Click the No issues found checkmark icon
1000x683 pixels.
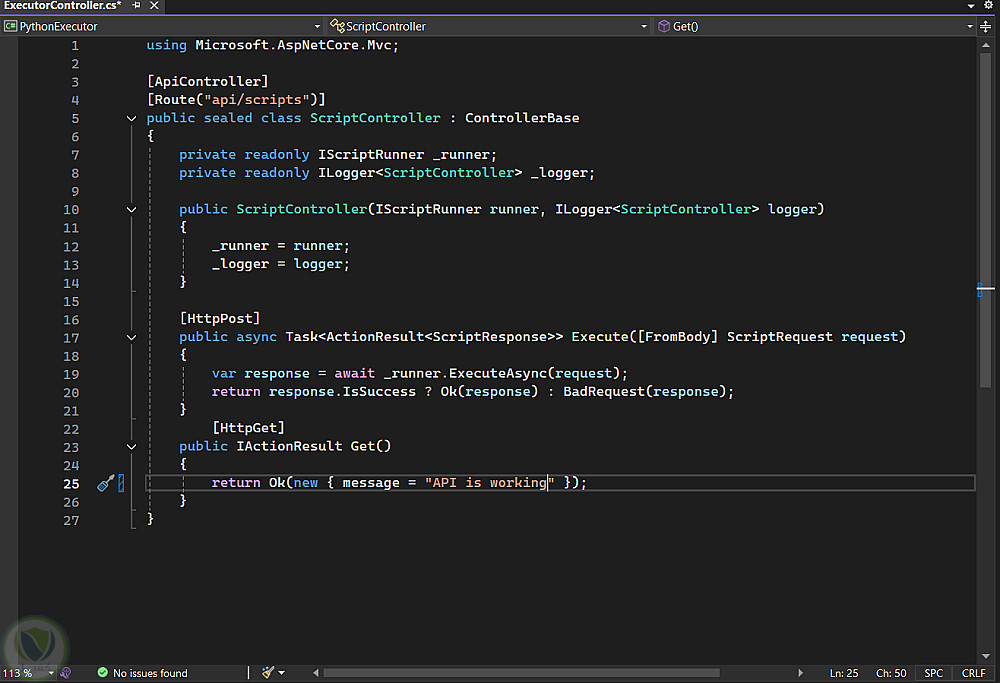[103, 673]
